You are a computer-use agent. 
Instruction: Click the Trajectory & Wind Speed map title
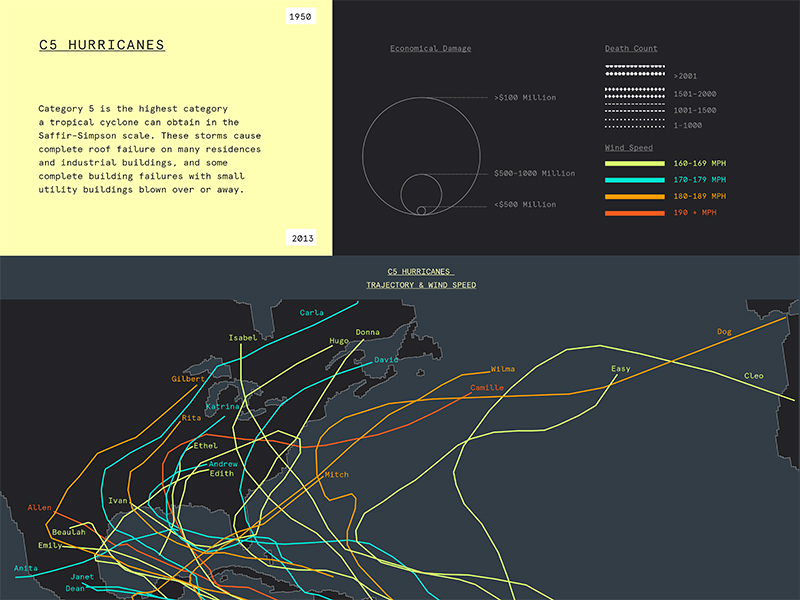click(x=420, y=285)
